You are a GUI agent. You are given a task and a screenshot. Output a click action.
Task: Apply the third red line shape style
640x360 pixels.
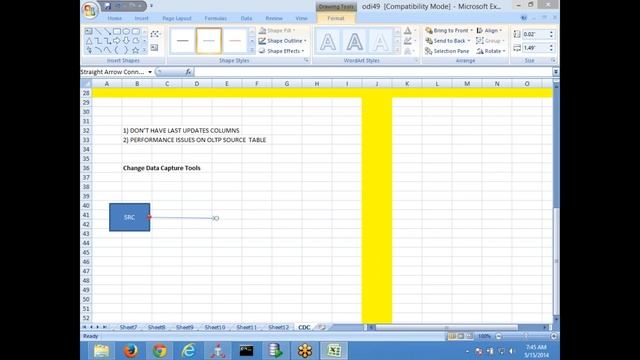click(x=235, y=41)
